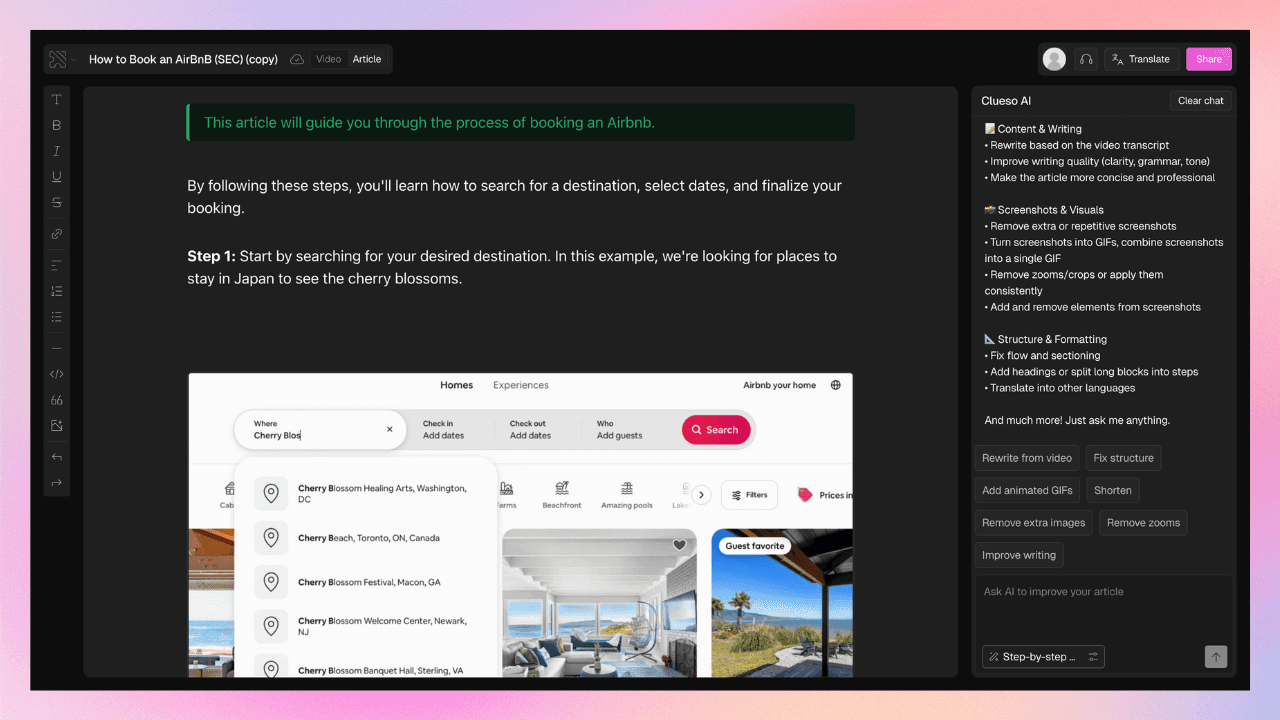Image resolution: width=1280 pixels, height=720 pixels.
Task: Click the Cherry Beach, Toronto suggestion
Action: tap(366, 538)
